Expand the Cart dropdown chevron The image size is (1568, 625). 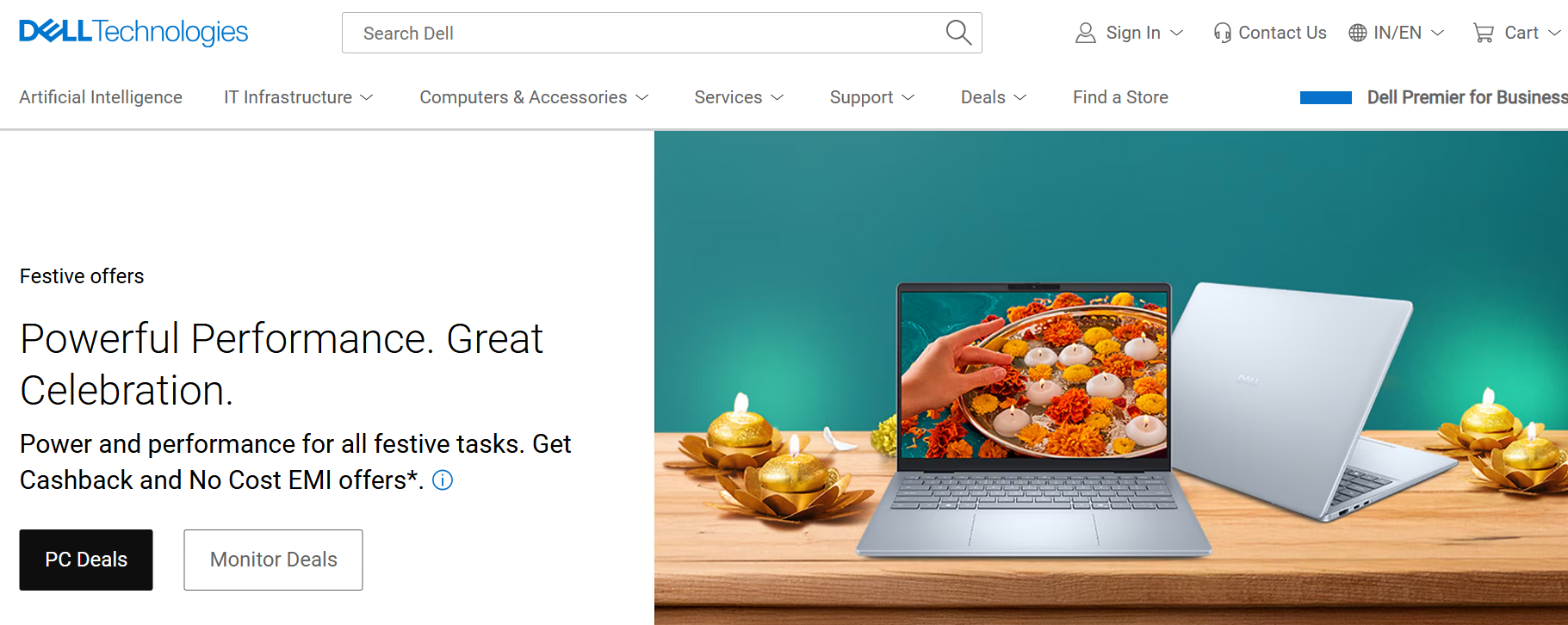click(1554, 33)
